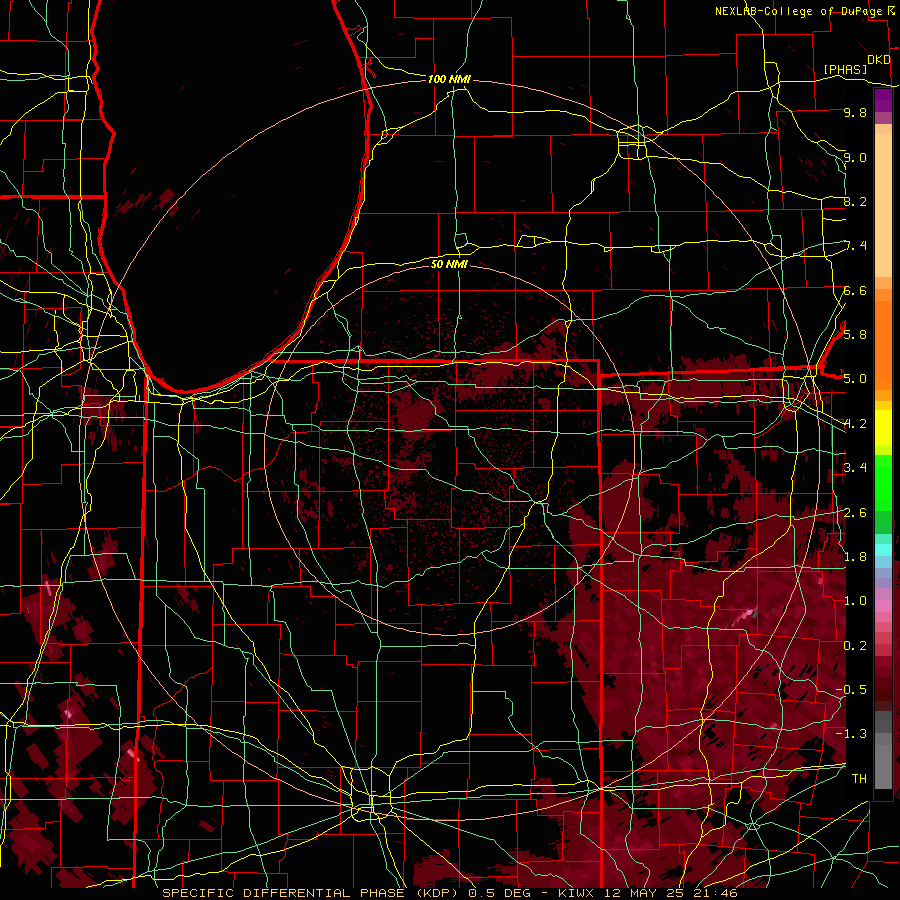Select the 9.0 value on the color scale
Viewport: 900px width, 900px height.
click(855, 157)
